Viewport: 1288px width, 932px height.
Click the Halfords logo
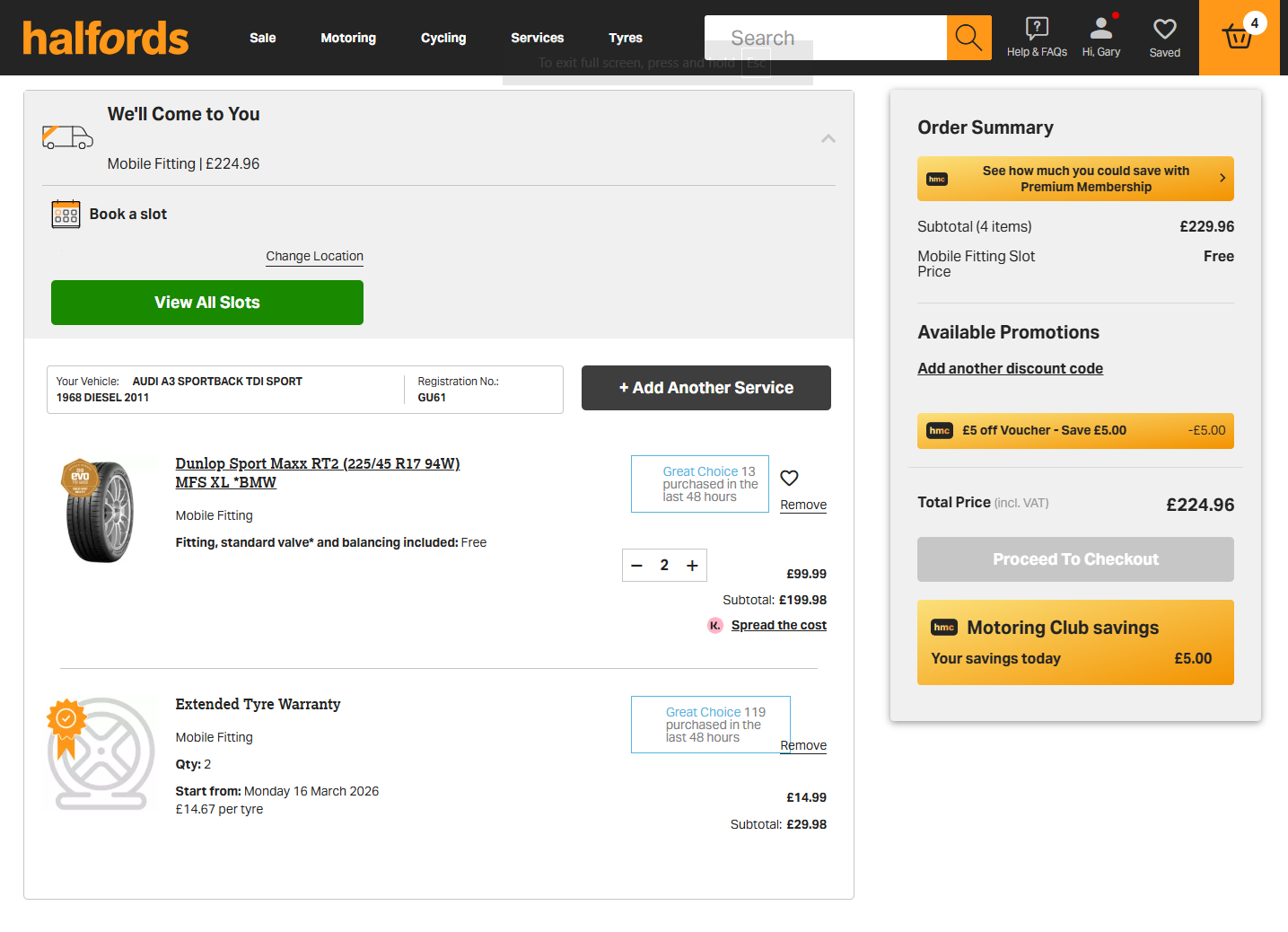pyautogui.click(x=106, y=38)
